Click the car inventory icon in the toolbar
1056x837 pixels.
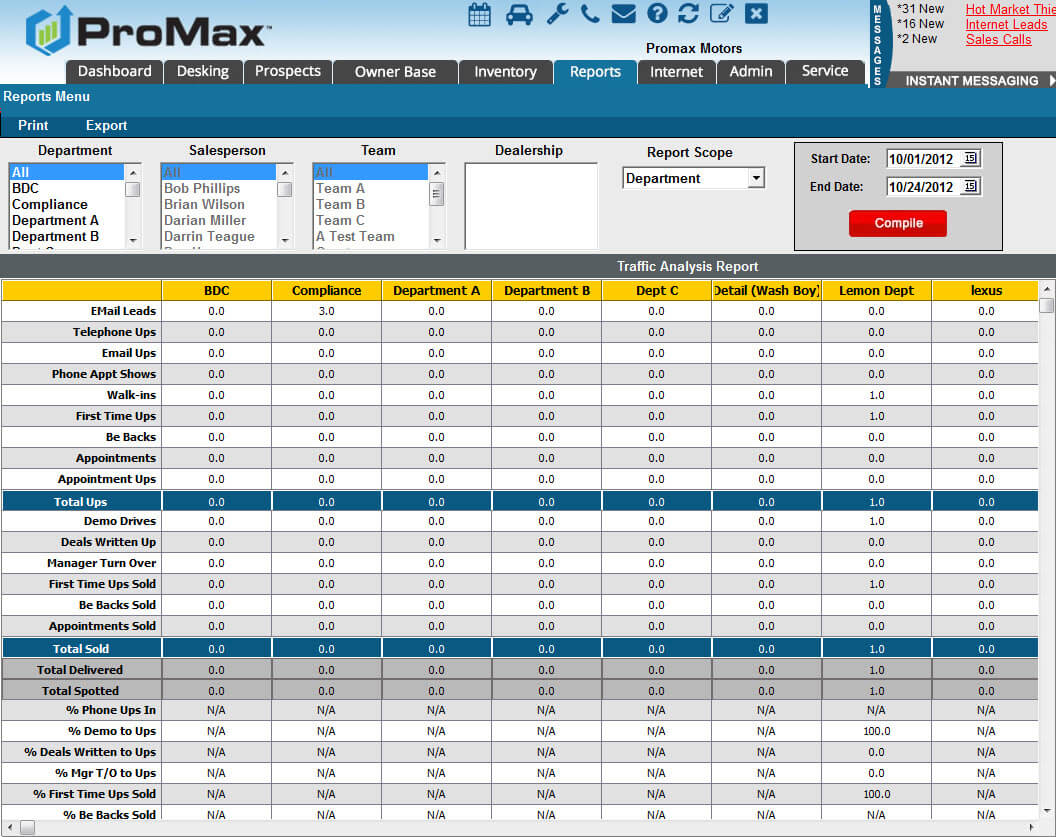pyautogui.click(x=518, y=15)
